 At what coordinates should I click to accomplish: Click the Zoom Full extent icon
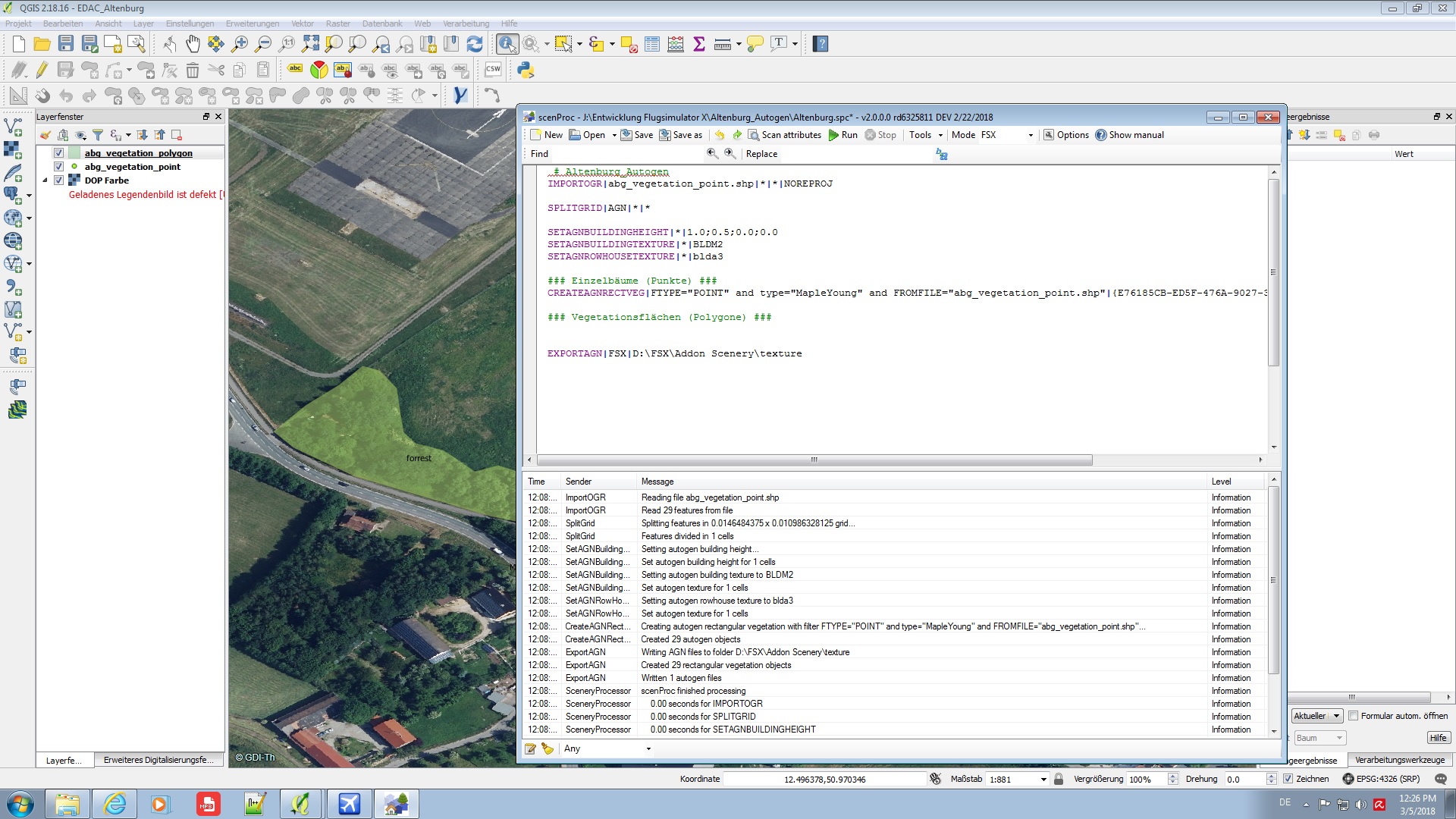(x=310, y=44)
